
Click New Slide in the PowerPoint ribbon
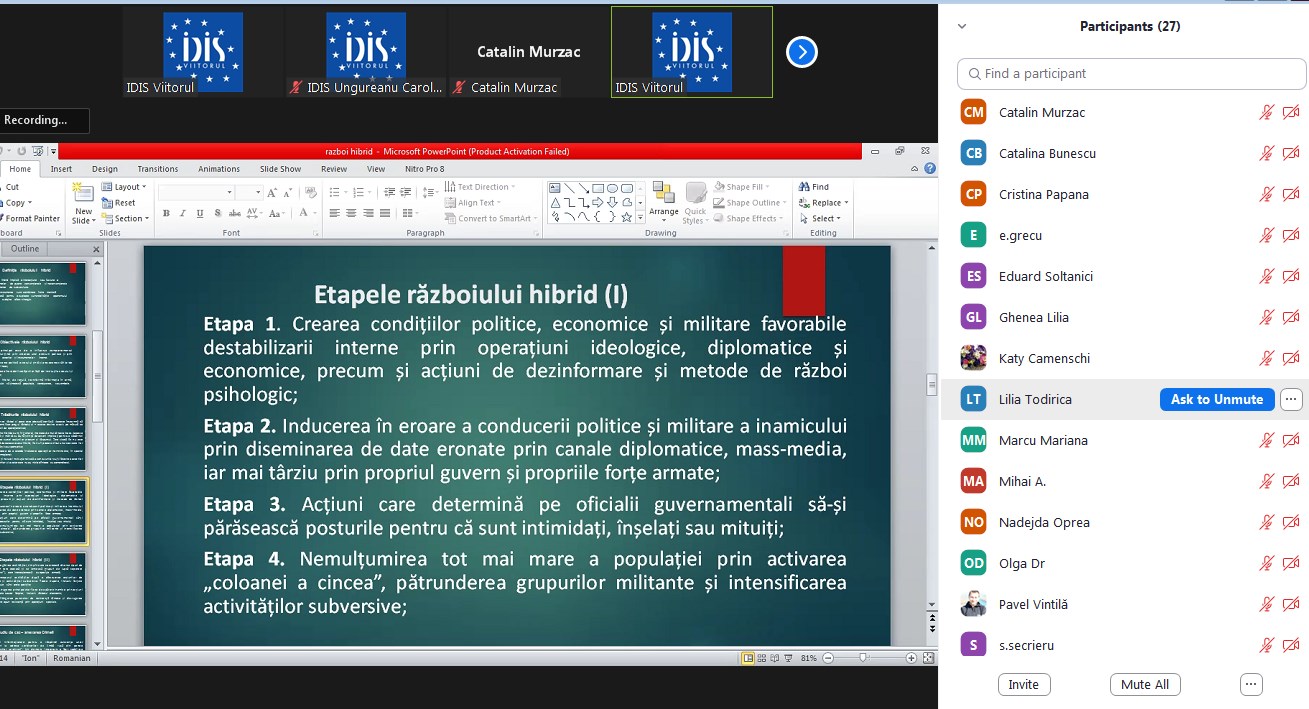(83, 201)
